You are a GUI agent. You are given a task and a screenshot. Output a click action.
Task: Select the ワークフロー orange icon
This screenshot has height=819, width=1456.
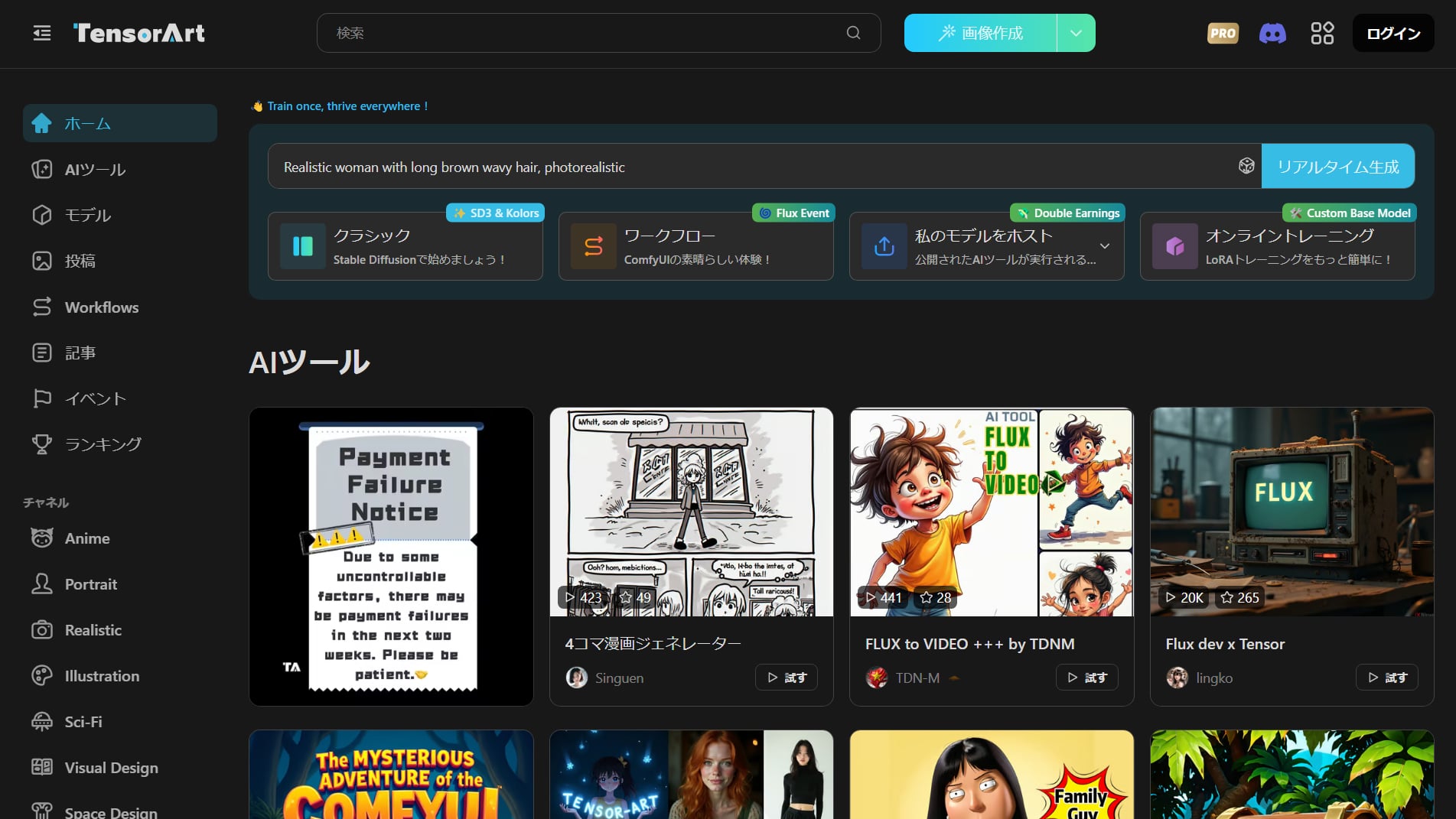click(594, 246)
